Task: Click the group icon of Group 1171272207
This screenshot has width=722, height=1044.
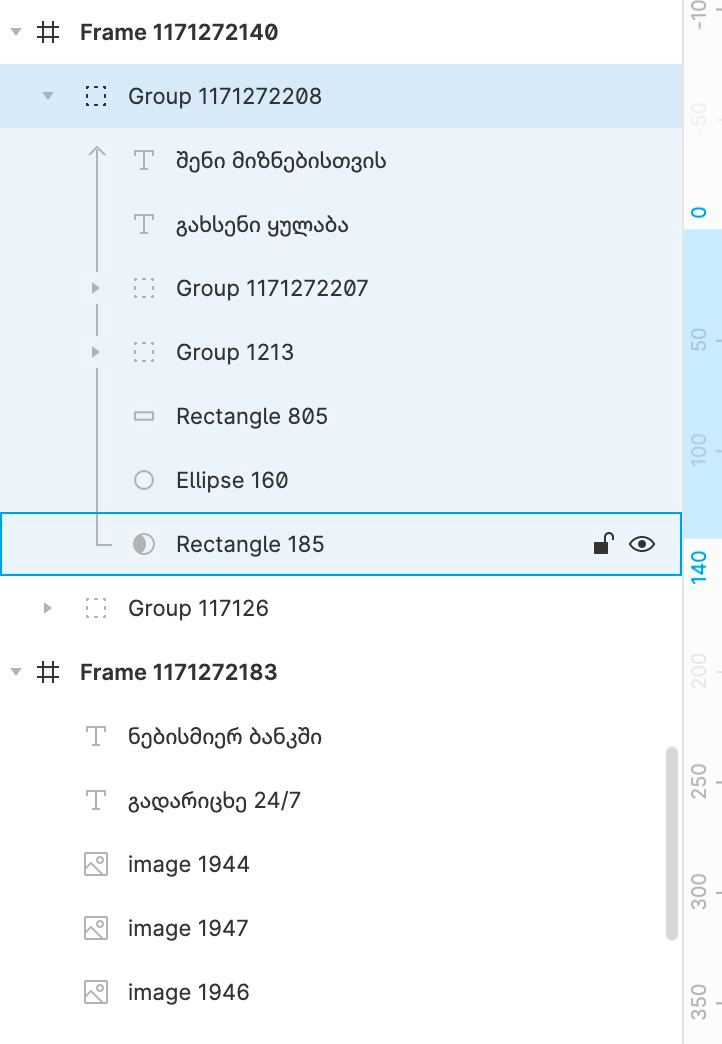Action: [144, 288]
